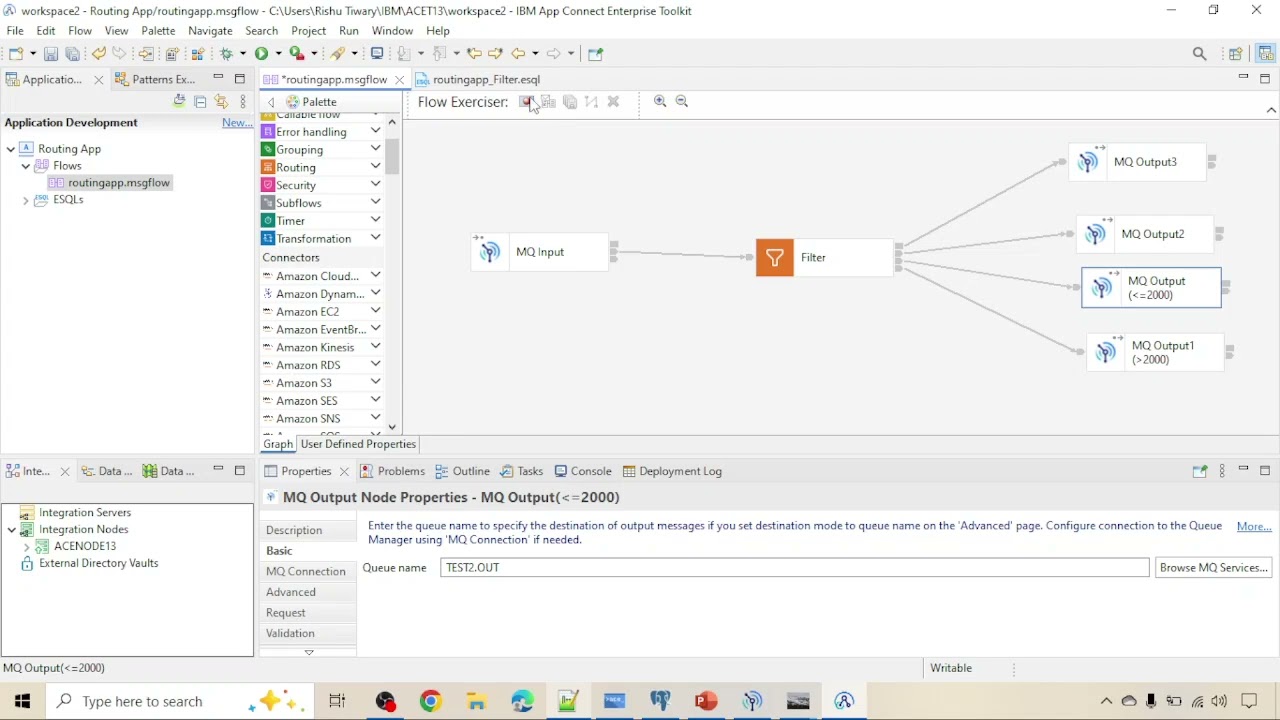
Task: Click the Pin Properties view icon
Action: point(1200,471)
